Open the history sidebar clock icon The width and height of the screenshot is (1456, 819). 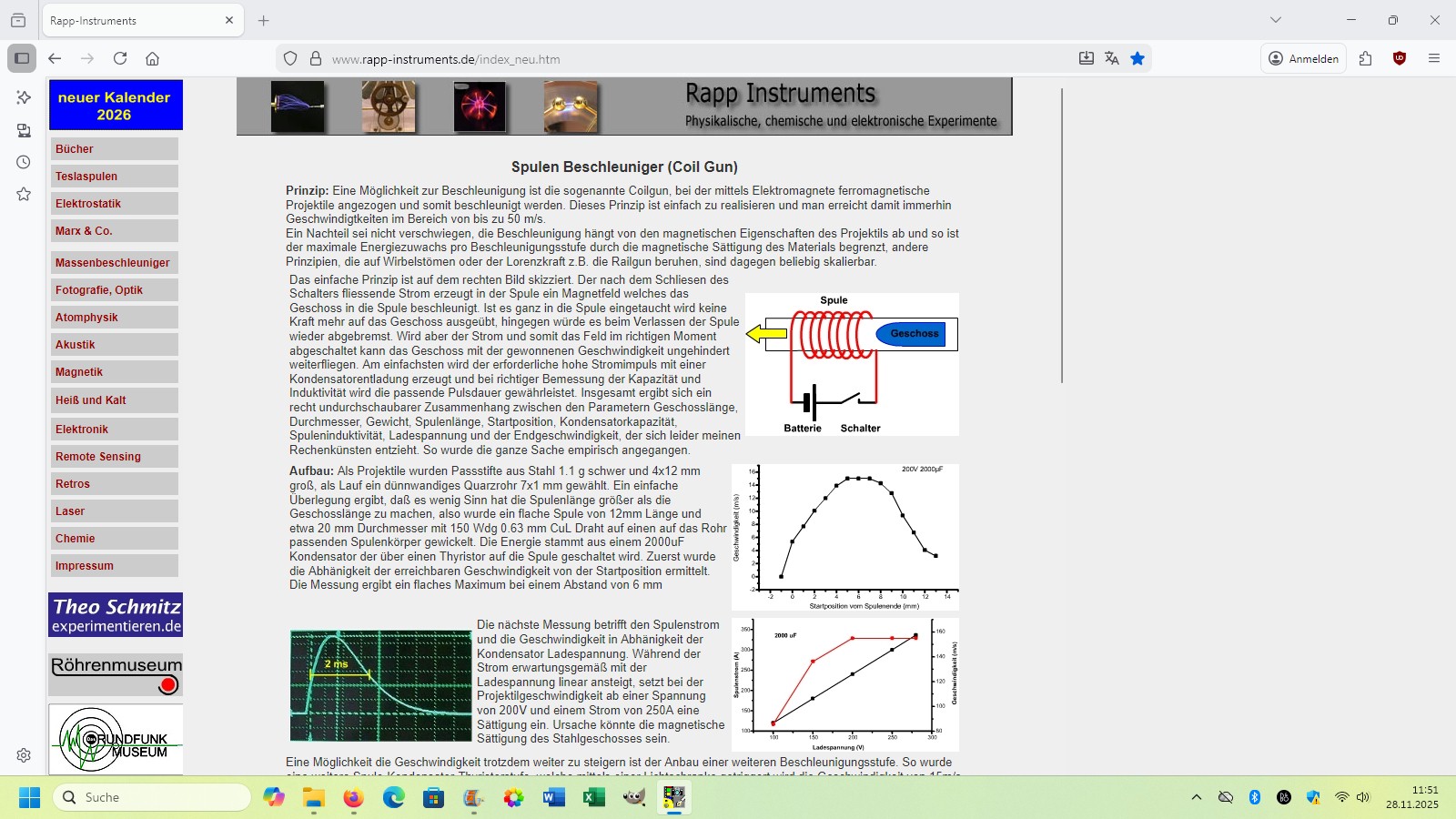pyautogui.click(x=24, y=162)
